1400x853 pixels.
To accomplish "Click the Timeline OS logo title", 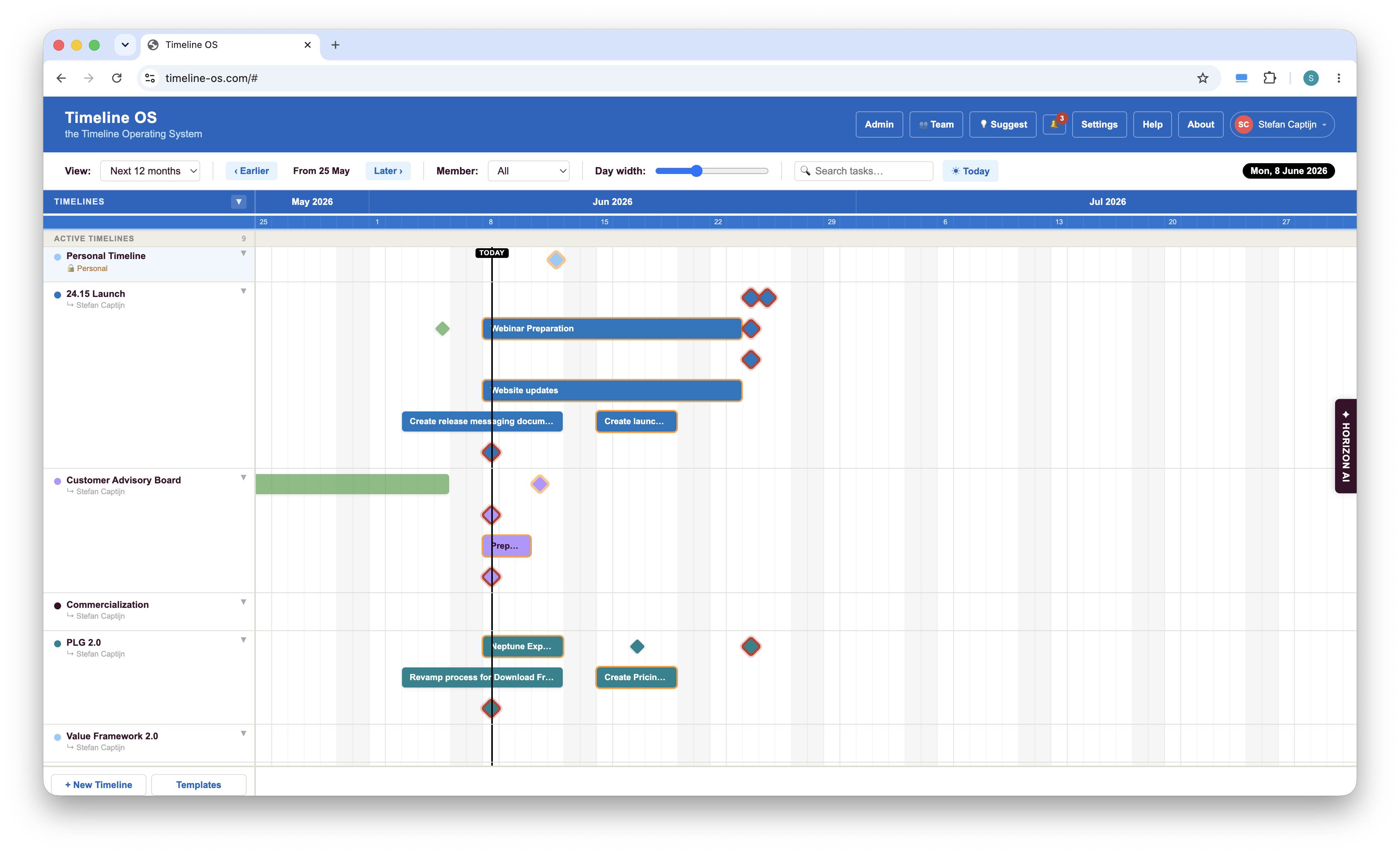I will tap(111, 118).
